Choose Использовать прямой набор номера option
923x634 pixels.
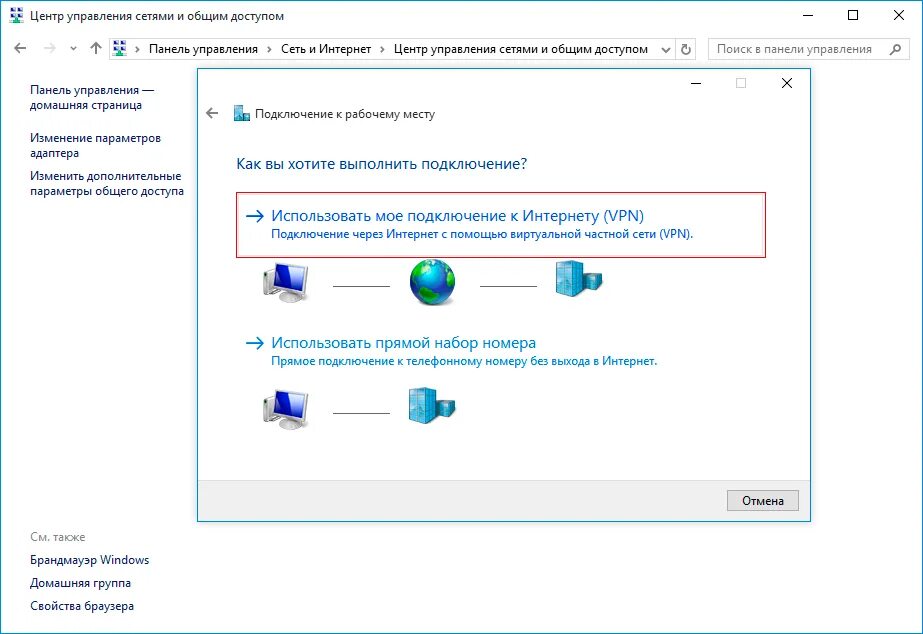point(403,343)
